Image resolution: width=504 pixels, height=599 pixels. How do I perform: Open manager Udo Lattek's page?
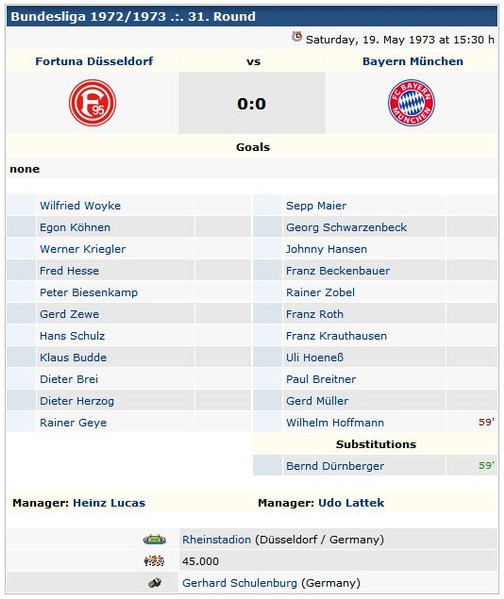(x=351, y=503)
